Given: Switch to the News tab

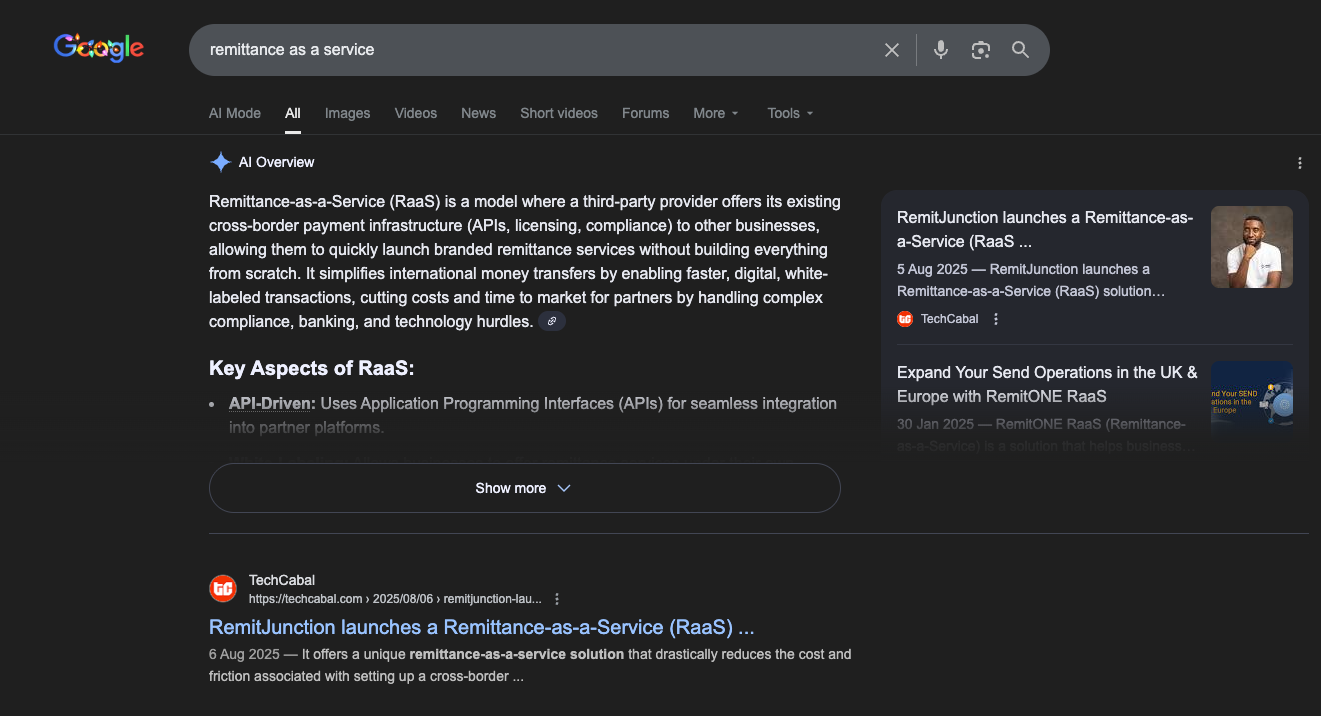Looking at the screenshot, I should tap(478, 113).
